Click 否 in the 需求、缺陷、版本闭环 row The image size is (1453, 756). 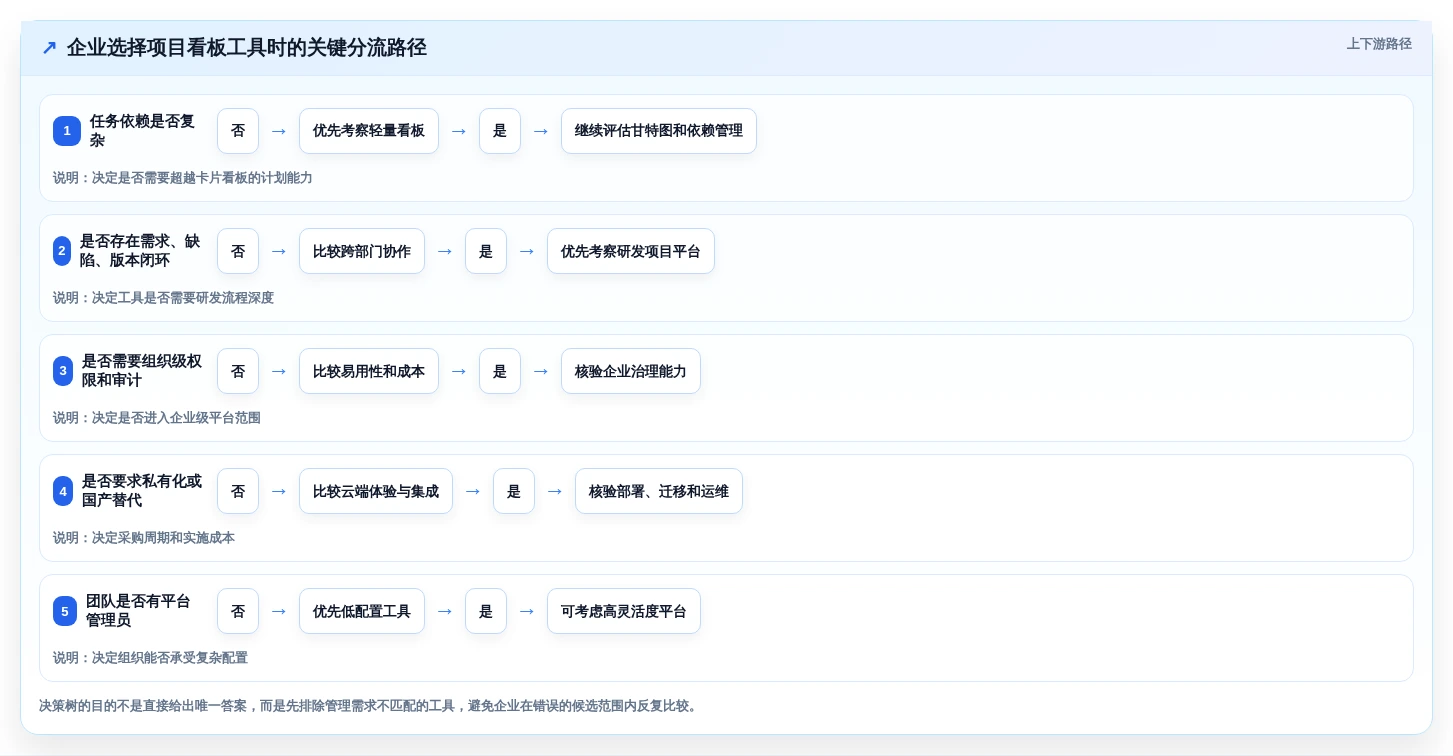(x=238, y=251)
